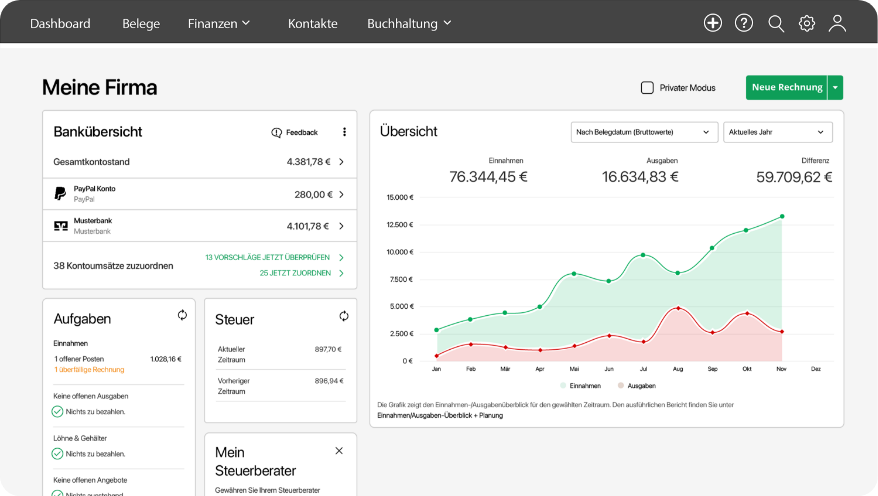Click Einnahmen data point for Nov

click(x=782, y=216)
